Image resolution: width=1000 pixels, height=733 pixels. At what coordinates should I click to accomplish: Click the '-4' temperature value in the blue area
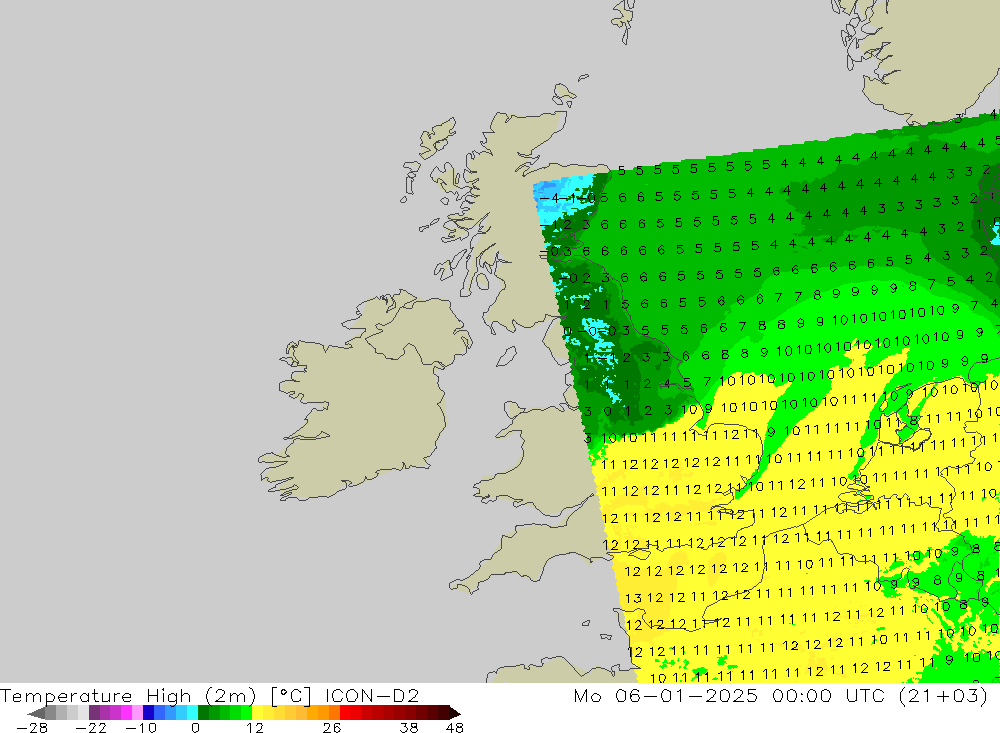coord(550,198)
